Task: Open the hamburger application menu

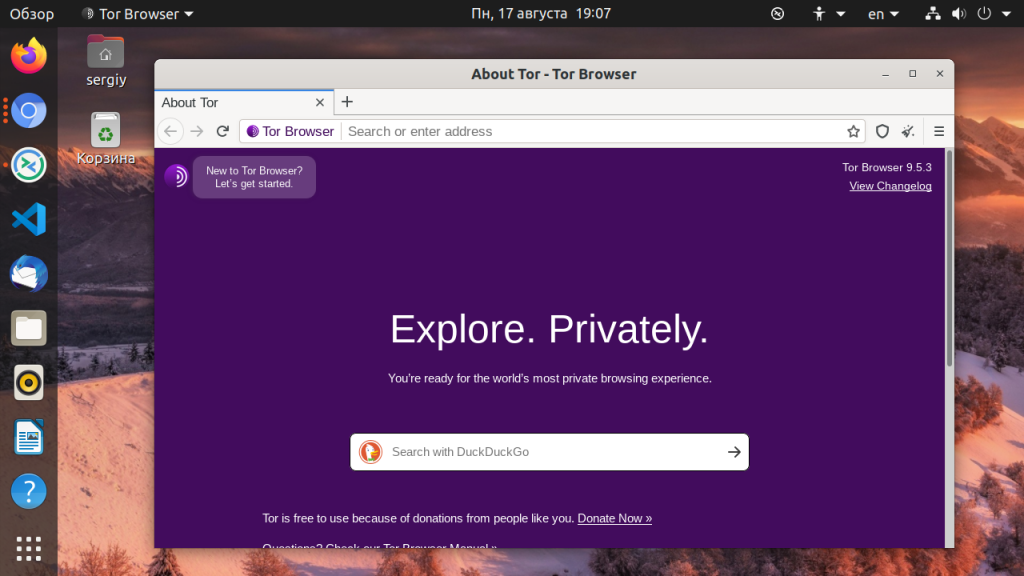Action: tap(939, 131)
